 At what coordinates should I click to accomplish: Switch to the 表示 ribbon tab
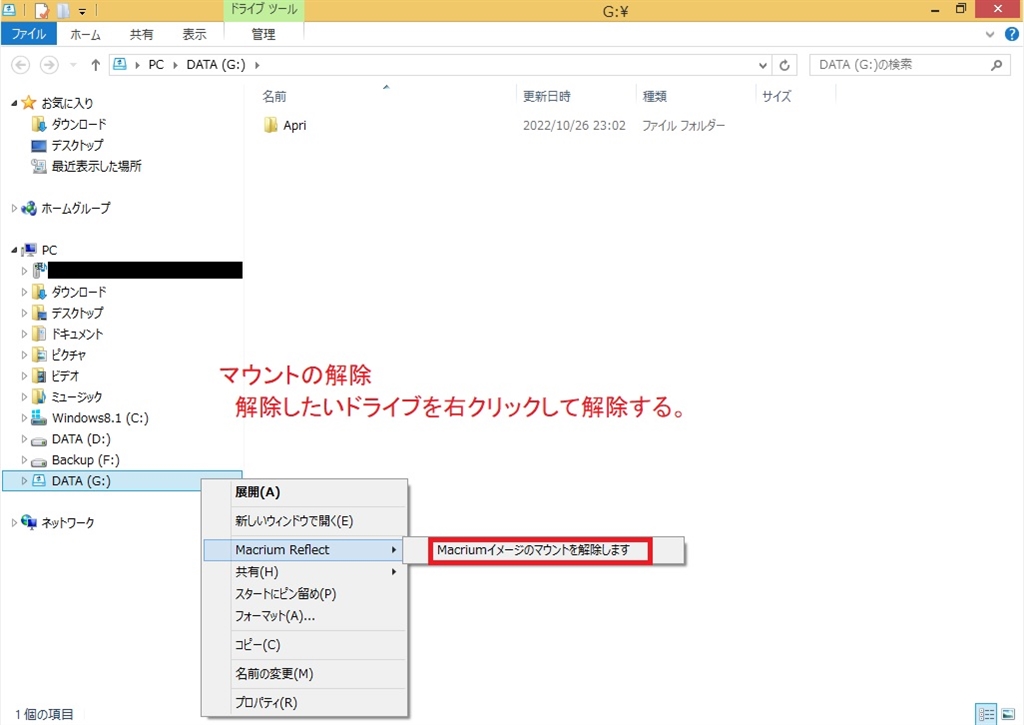(x=194, y=35)
